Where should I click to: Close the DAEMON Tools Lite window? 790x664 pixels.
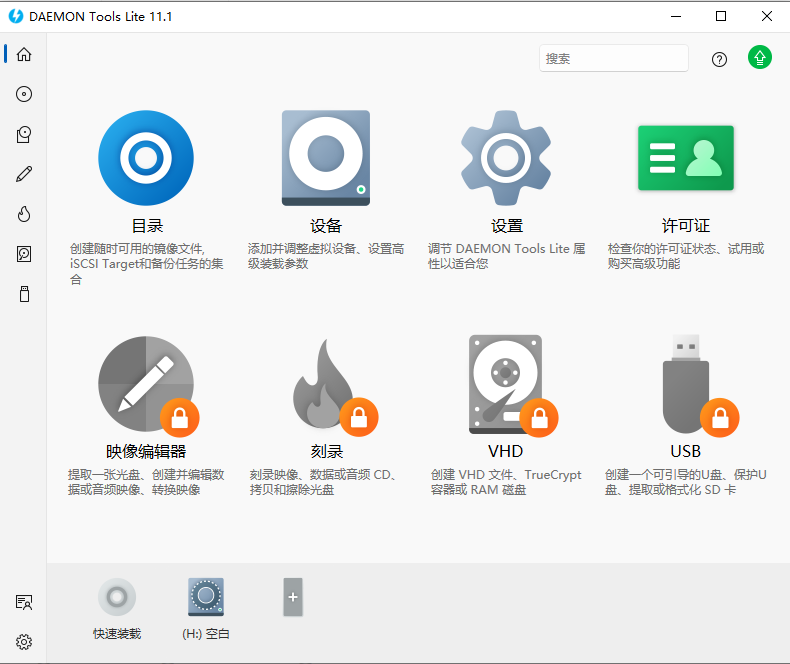[x=766, y=16]
